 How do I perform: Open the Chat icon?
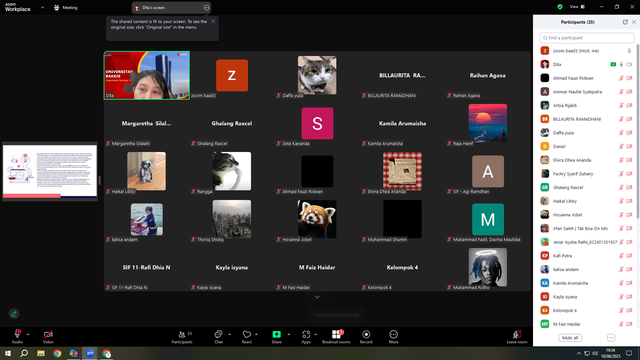point(218,334)
